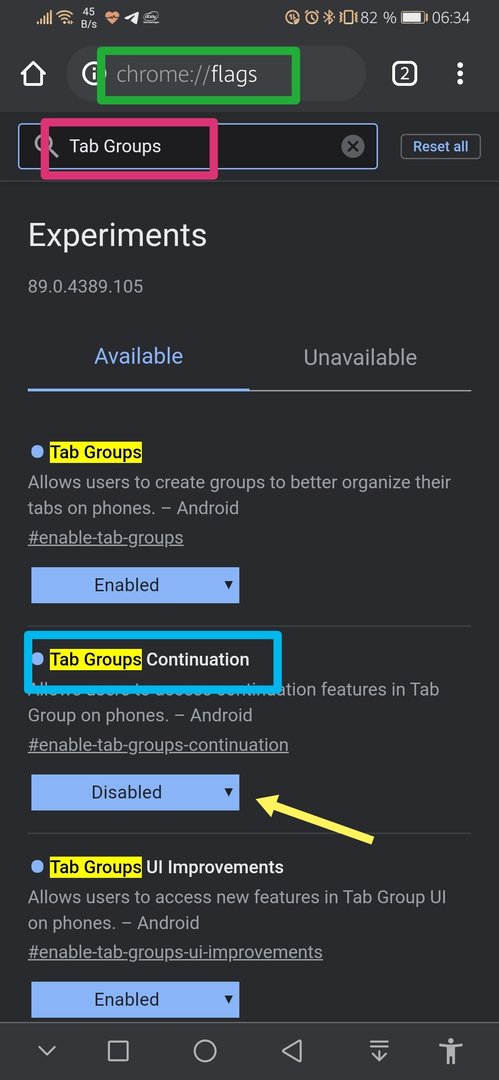
Task: Open the #enable-tab-groups-continuation link
Action: (x=158, y=745)
